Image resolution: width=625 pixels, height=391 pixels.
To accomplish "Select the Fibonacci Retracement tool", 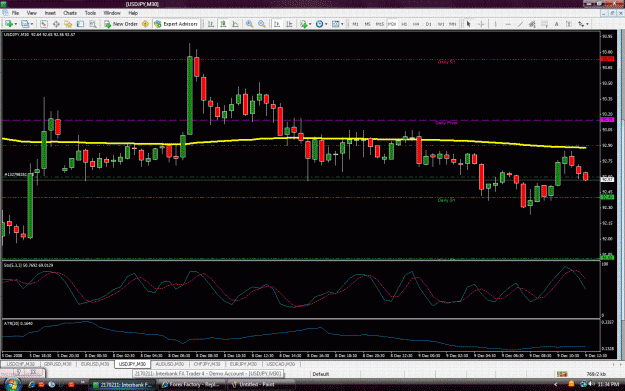I will tap(544, 24).
